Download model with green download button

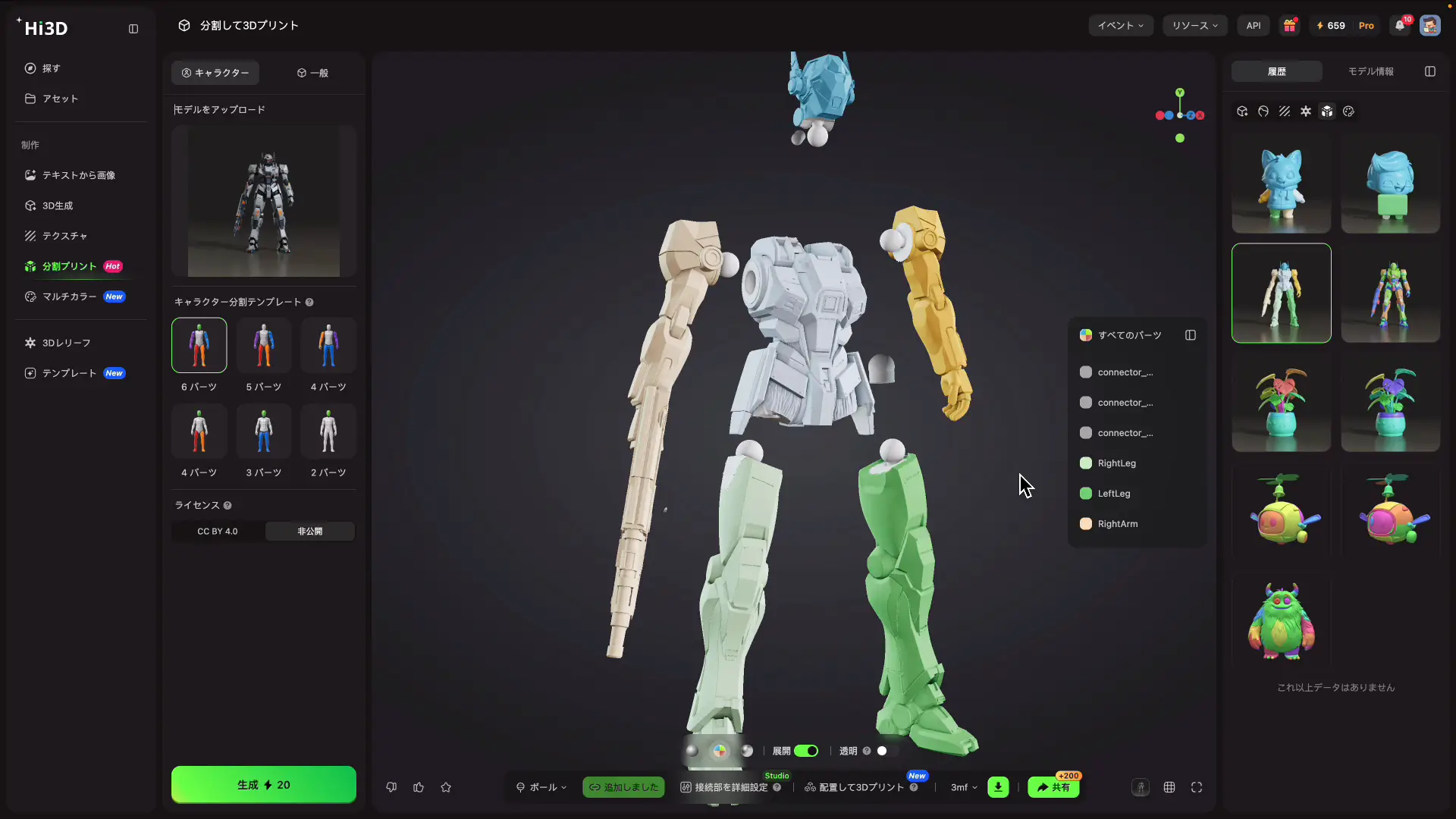[x=998, y=787]
